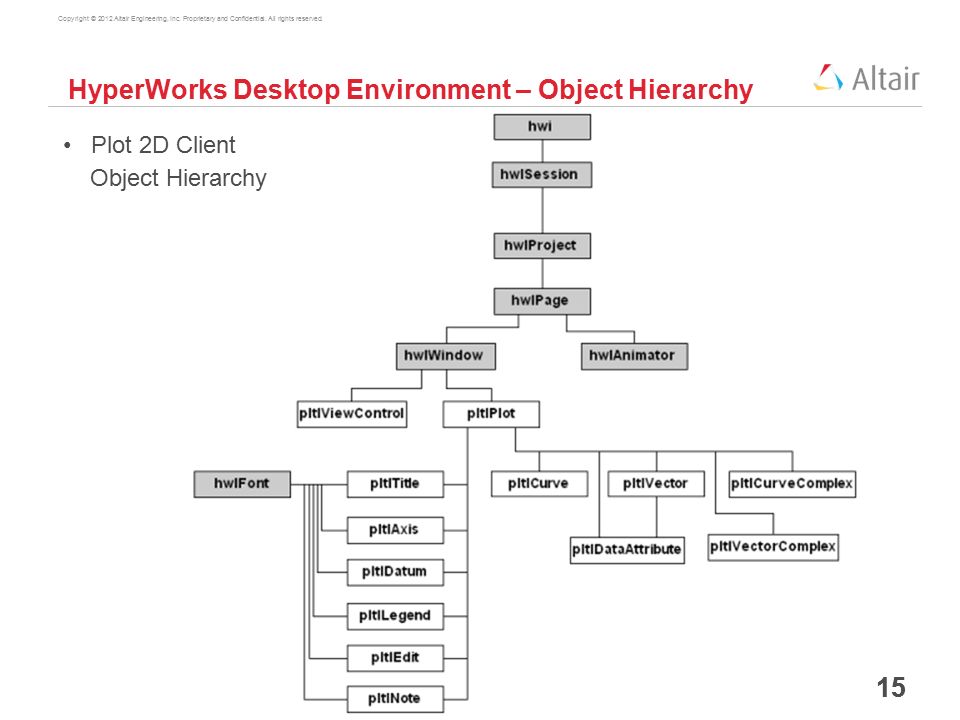Click the slide title HyperWorks Desktop Environment

pyautogui.click(x=411, y=89)
